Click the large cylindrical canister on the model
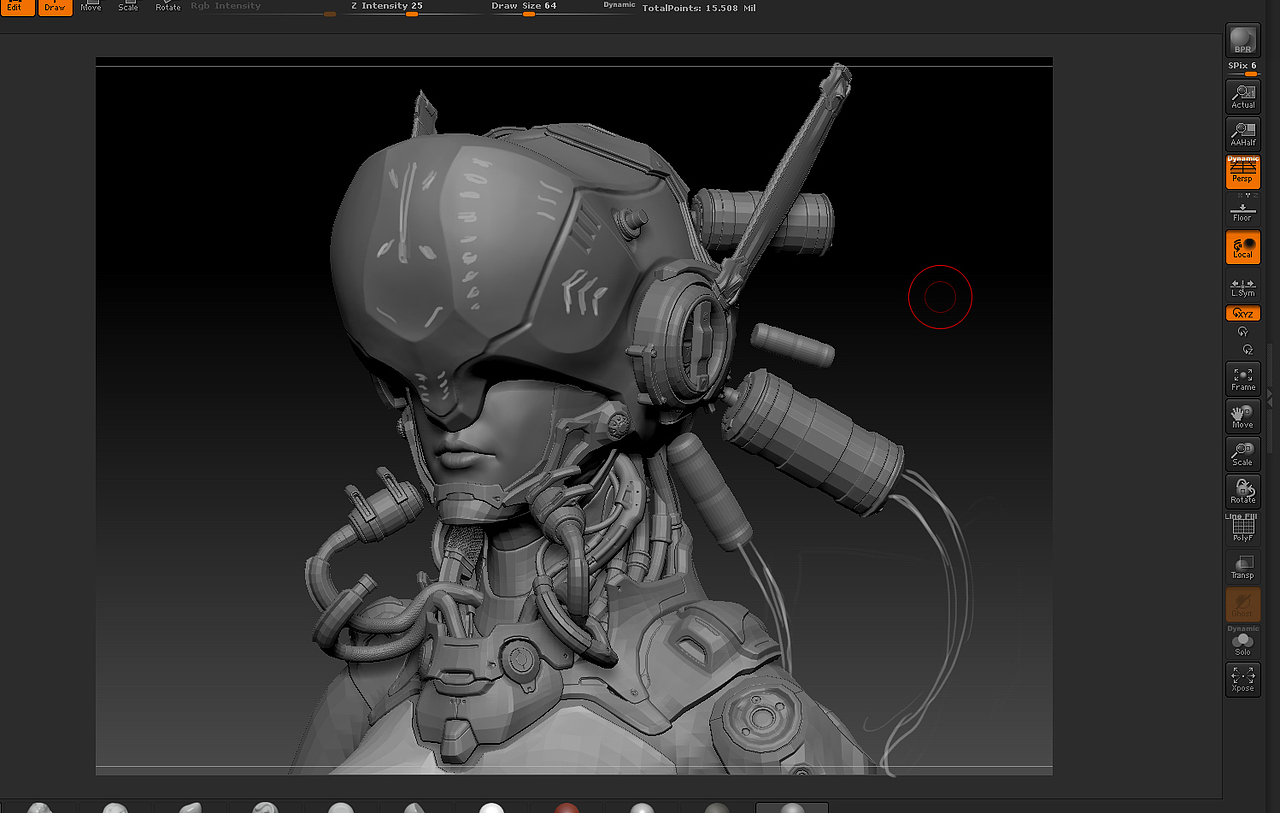This screenshot has height=813, width=1280. coord(812,441)
